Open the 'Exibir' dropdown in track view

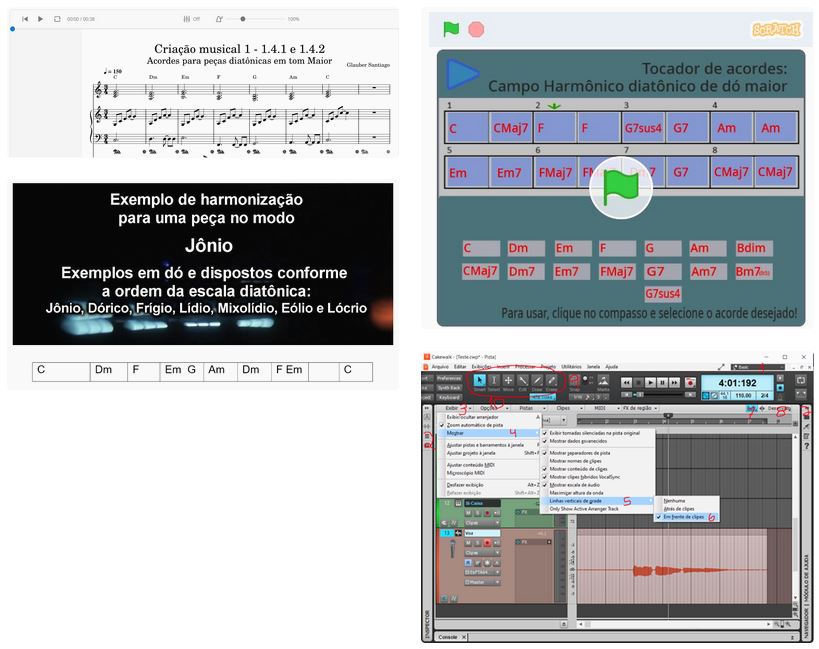click(453, 408)
